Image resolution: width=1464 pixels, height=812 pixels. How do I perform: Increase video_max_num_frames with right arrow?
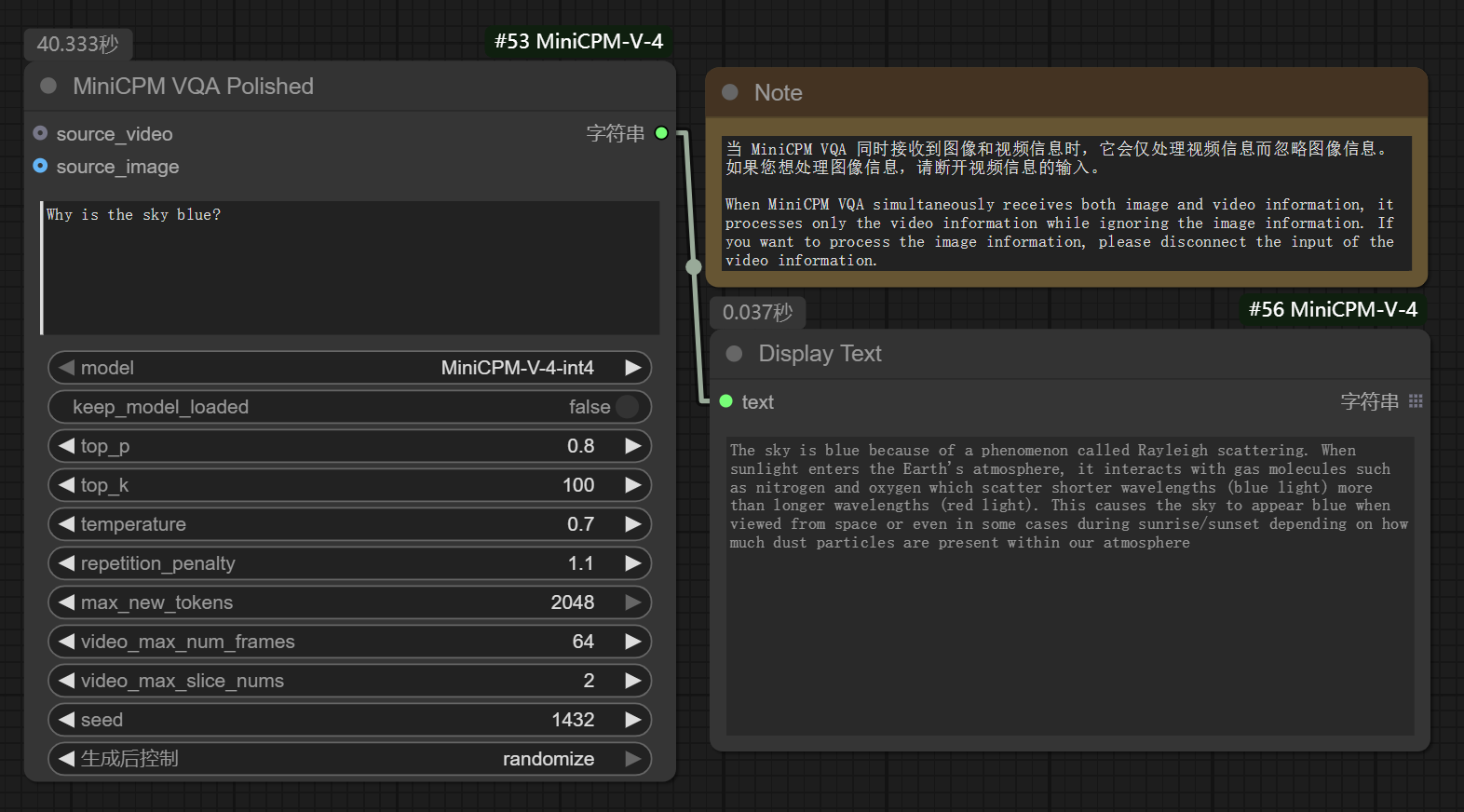coord(633,642)
